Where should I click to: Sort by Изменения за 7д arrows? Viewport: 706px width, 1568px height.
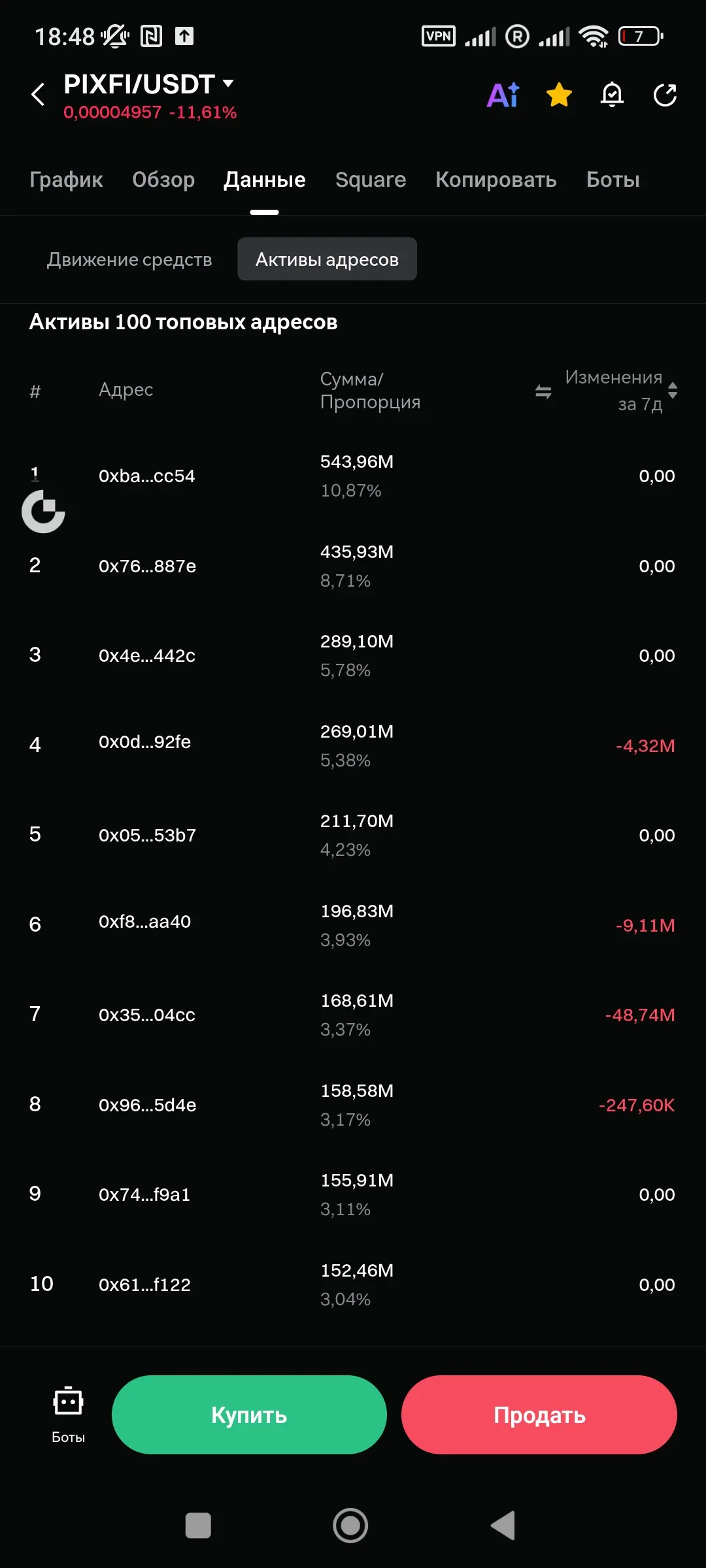(x=673, y=391)
